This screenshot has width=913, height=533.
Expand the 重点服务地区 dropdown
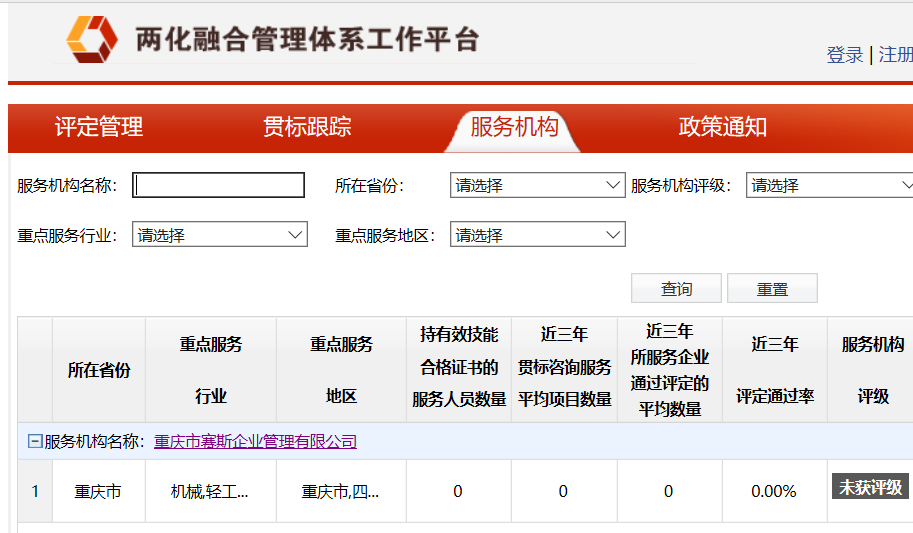click(x=537, y=235)
